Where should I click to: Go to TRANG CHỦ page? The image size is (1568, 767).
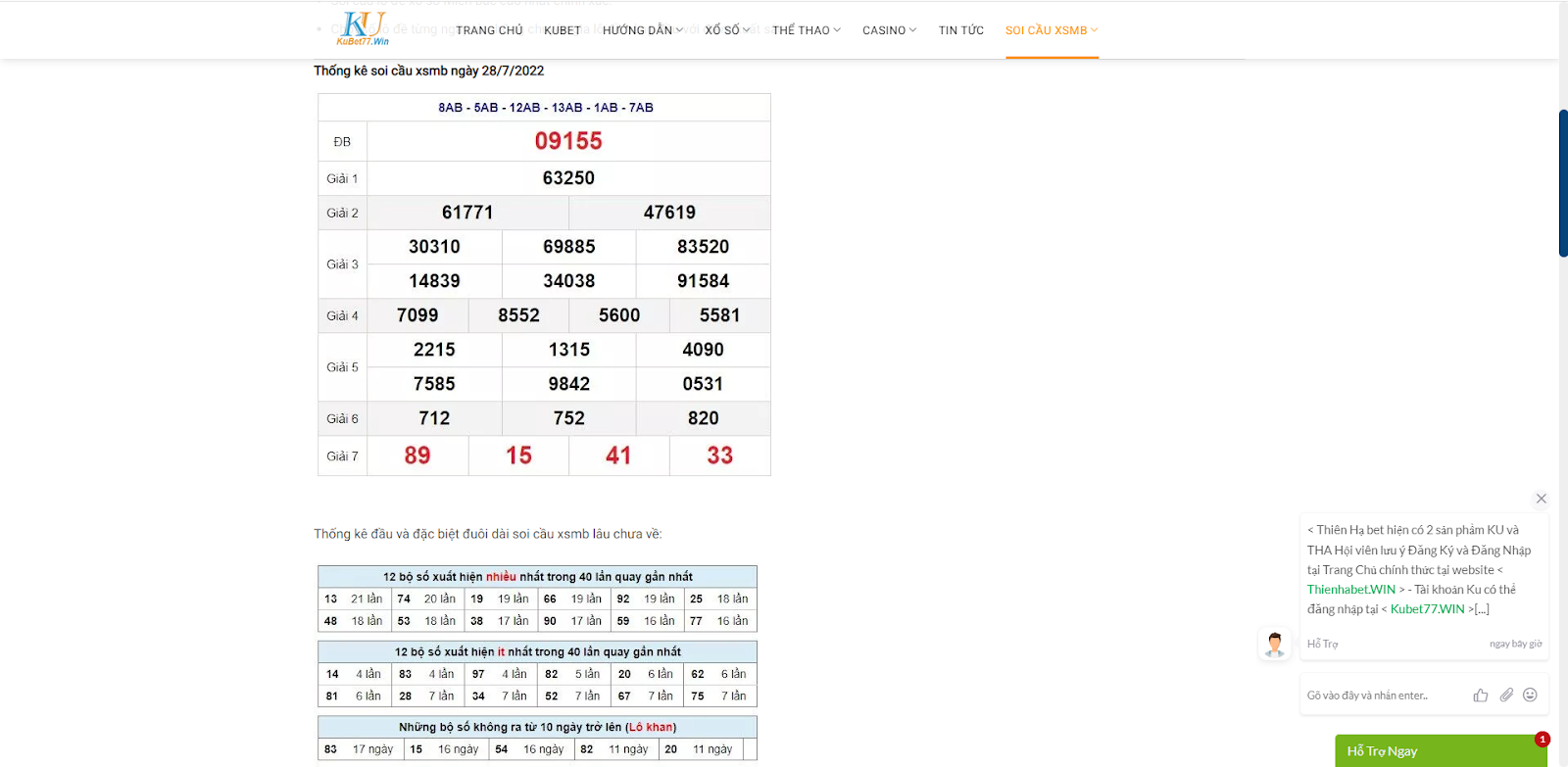(x=489, y=30)
